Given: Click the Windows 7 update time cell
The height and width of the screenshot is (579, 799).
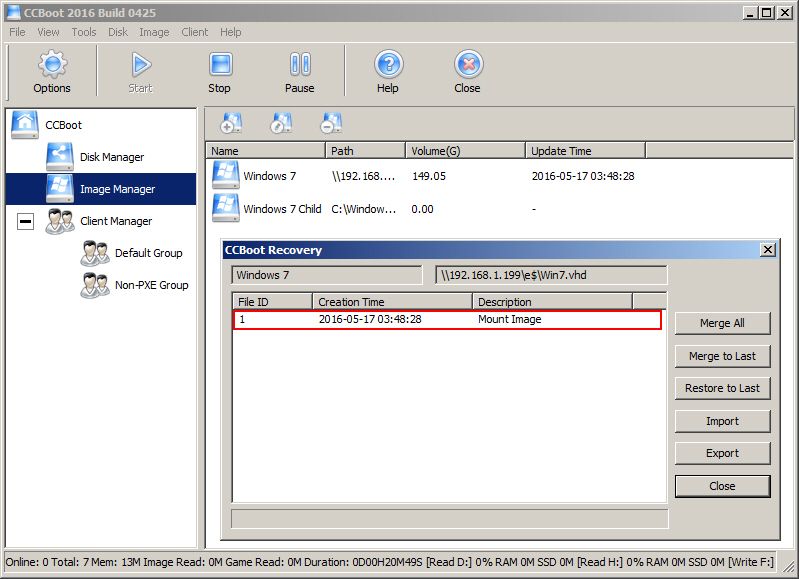Looking at the screenshot, I should click(x=583, y=176).
